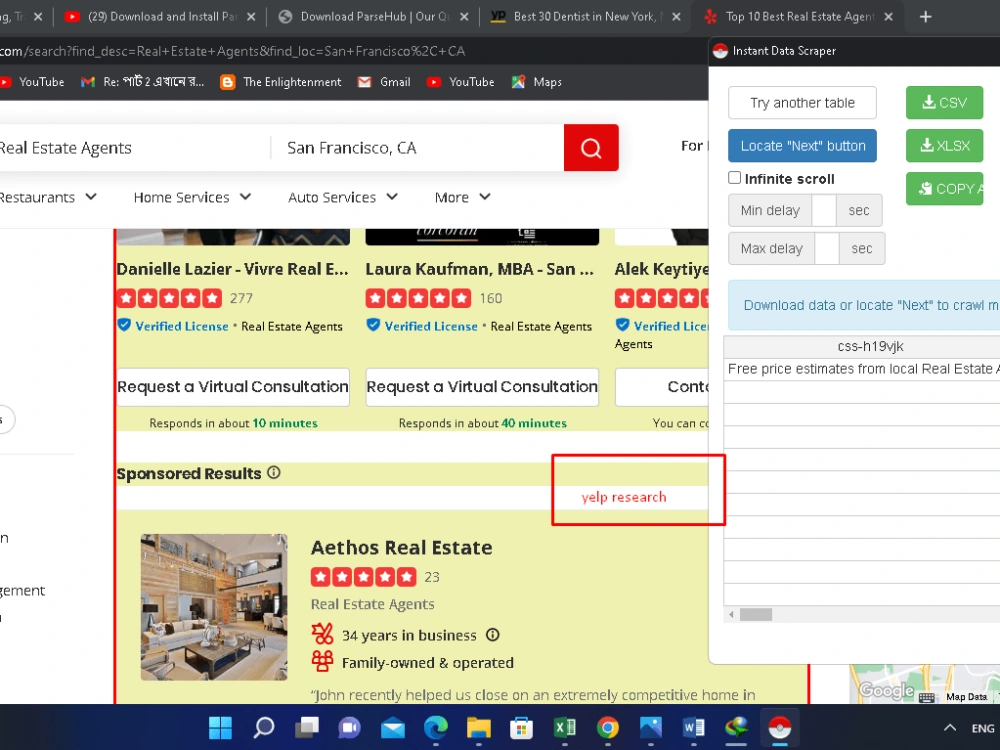The height and width of the screenshot is (750, 1000).
Task: Open The Enlightenment bookmark
Action: 281,82
